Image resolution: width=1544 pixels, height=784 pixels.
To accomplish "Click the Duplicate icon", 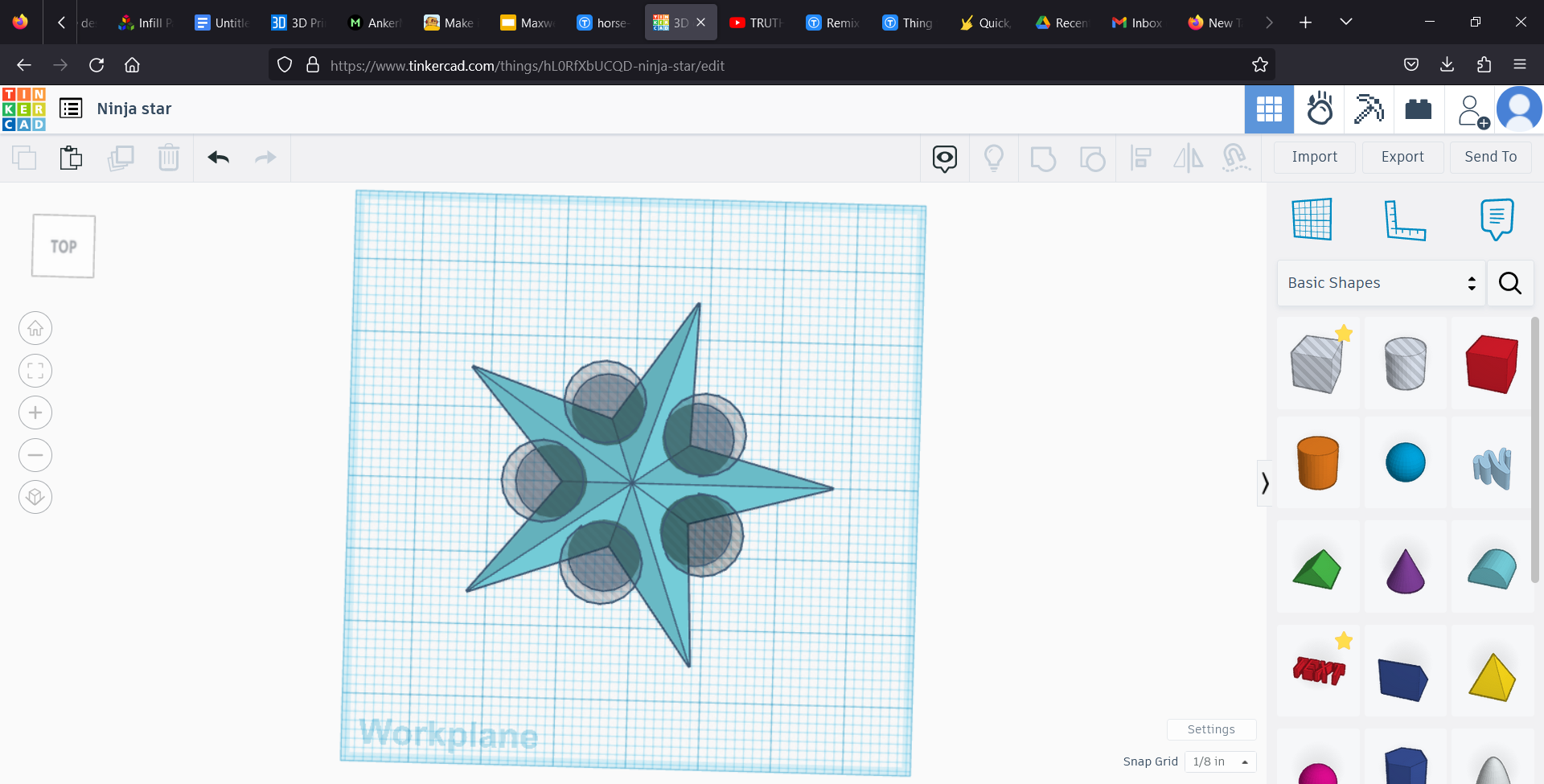I will coord(121,158).
